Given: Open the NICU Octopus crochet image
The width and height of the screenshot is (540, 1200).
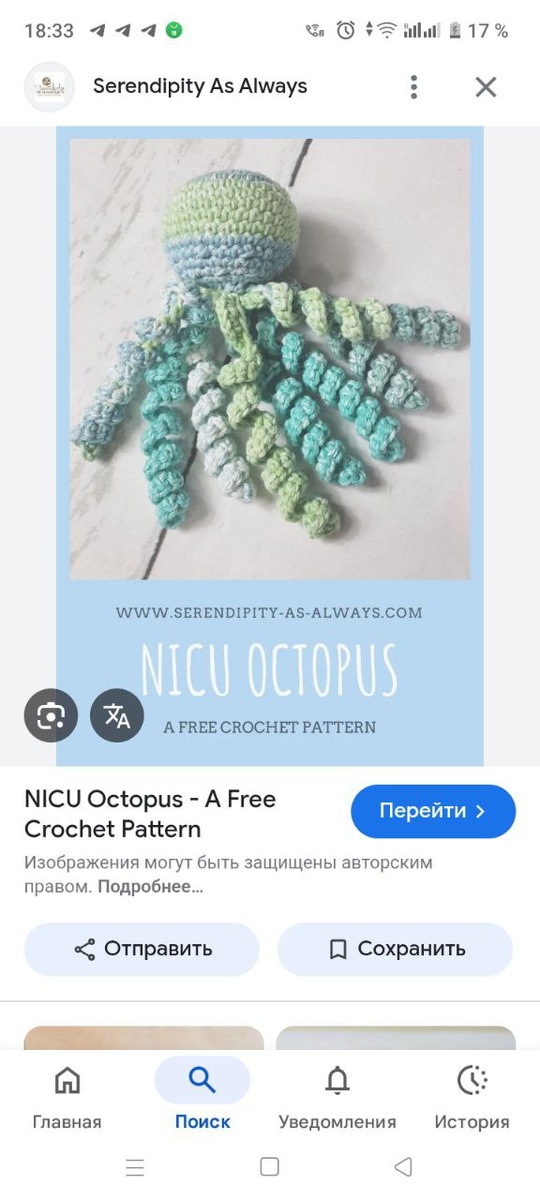Looking at the screenshot, I should 270,446.
